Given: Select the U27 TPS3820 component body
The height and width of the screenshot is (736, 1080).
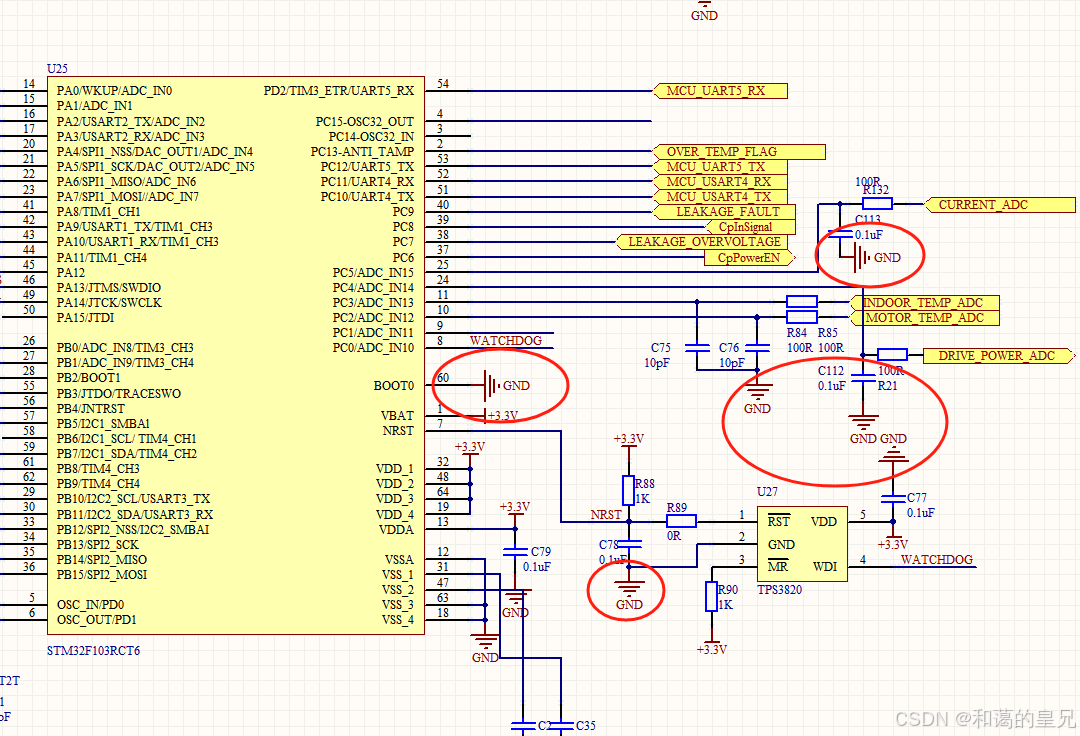Looking at the screenshot, I should point(802,544).
